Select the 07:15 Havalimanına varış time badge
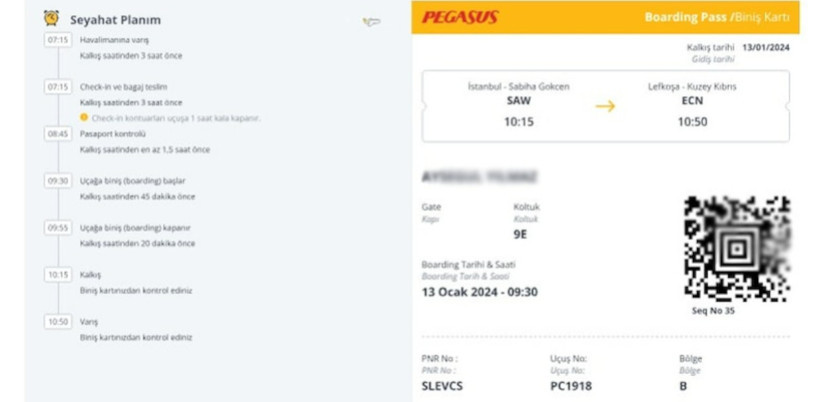 click(x=58, y=40)
